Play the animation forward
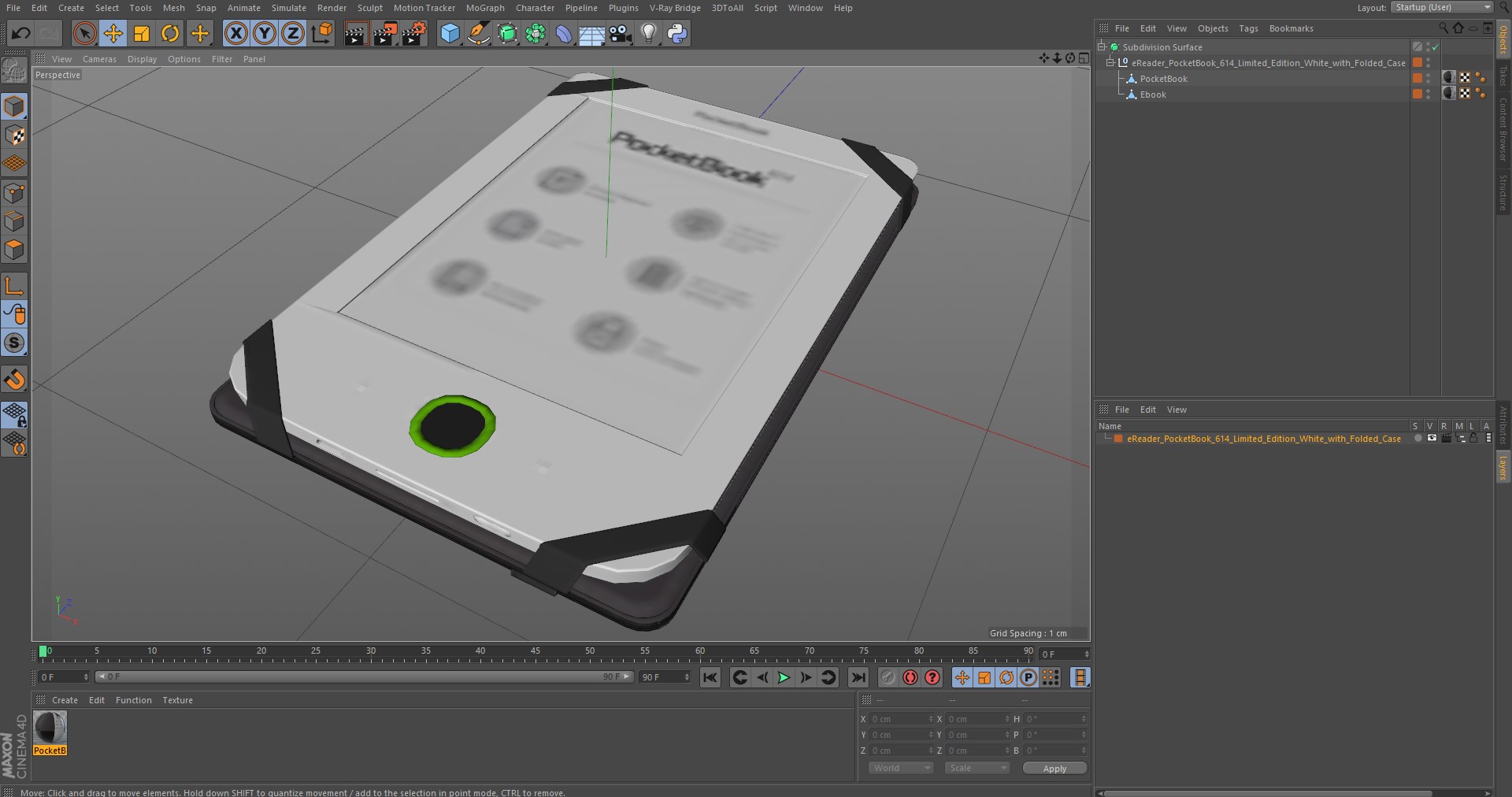Screen dimensions: 1512x797 (784, 677)
